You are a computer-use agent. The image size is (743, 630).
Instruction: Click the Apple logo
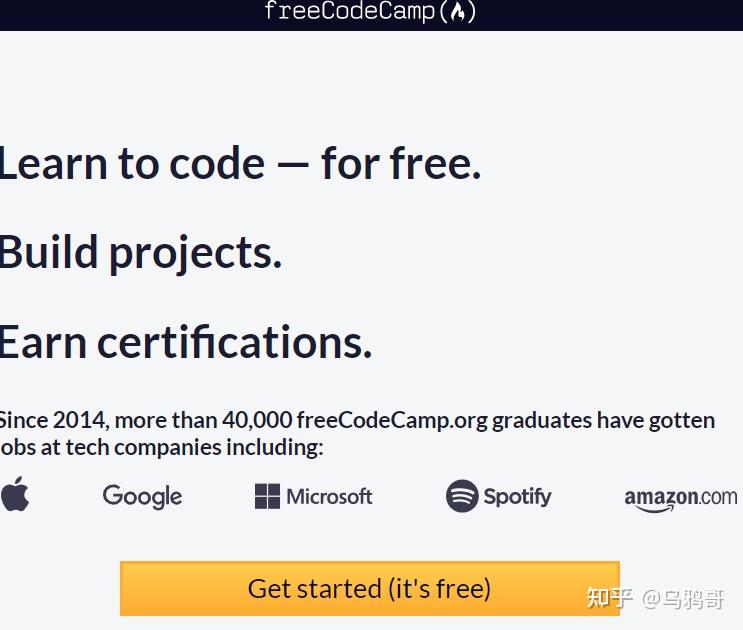click(x=15, y=494)
